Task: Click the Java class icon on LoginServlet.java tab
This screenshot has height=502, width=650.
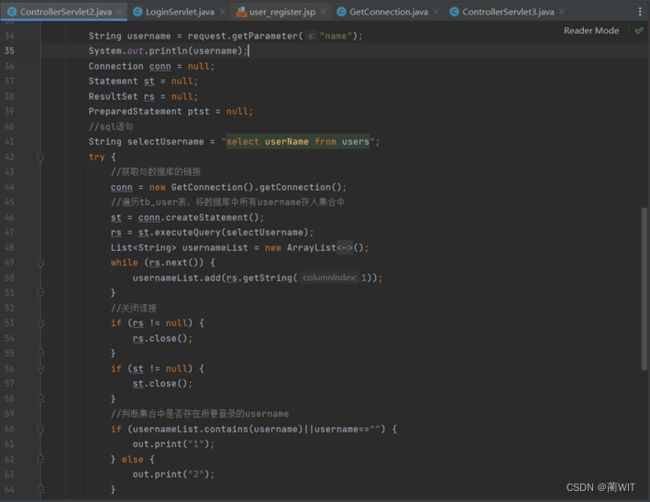Action: point(138,12)
